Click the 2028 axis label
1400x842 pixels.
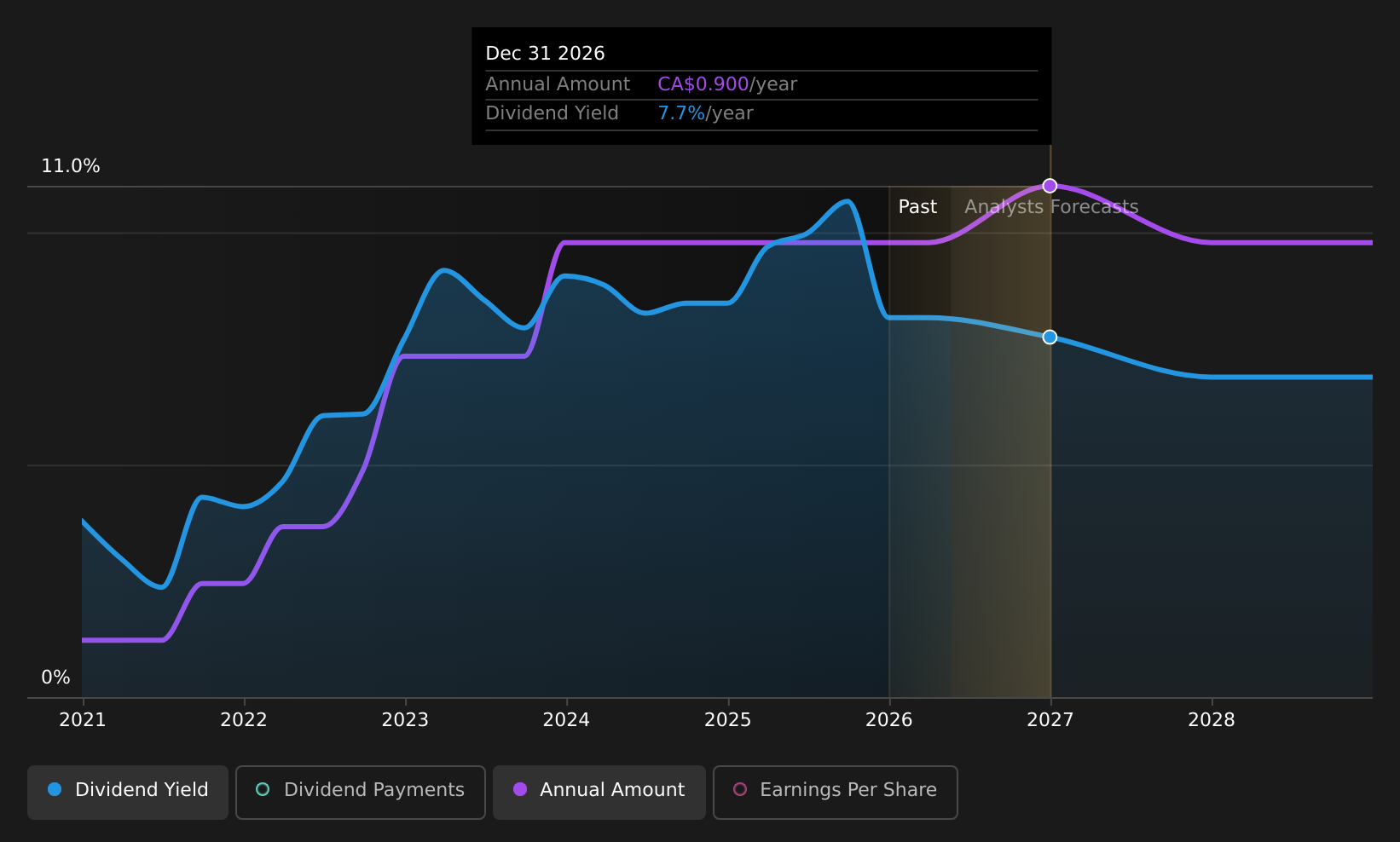[1212, 720]
